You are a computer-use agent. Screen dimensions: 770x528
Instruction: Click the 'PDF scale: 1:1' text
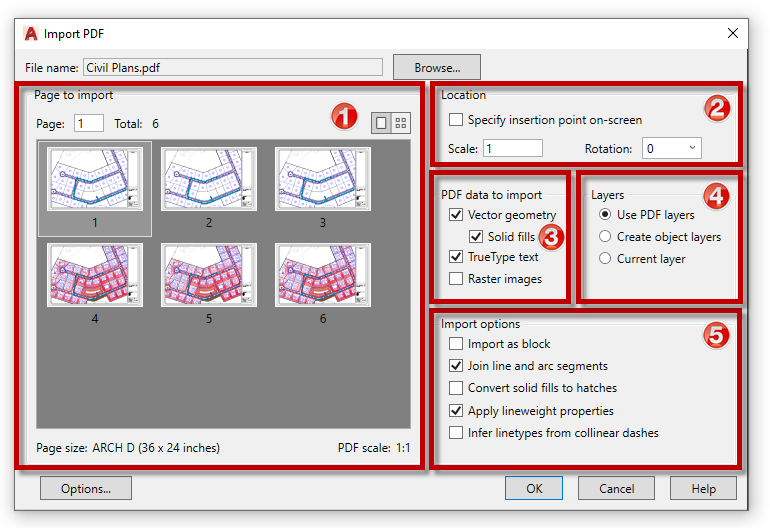(x=374, y=447)
